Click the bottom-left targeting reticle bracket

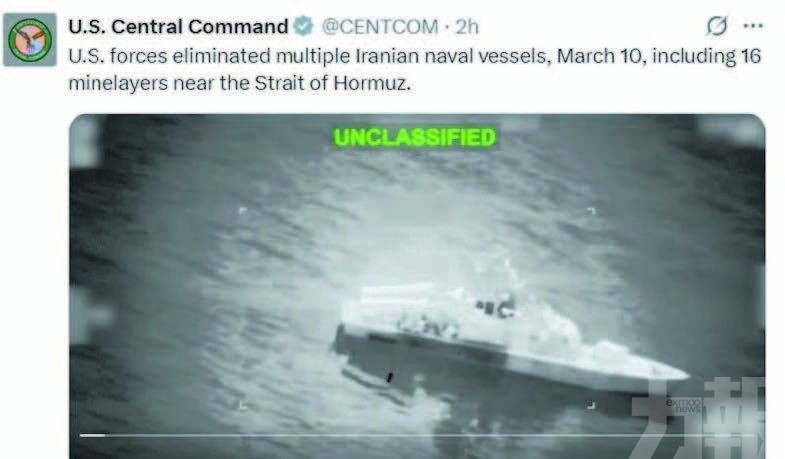click(x=243, y=404)
